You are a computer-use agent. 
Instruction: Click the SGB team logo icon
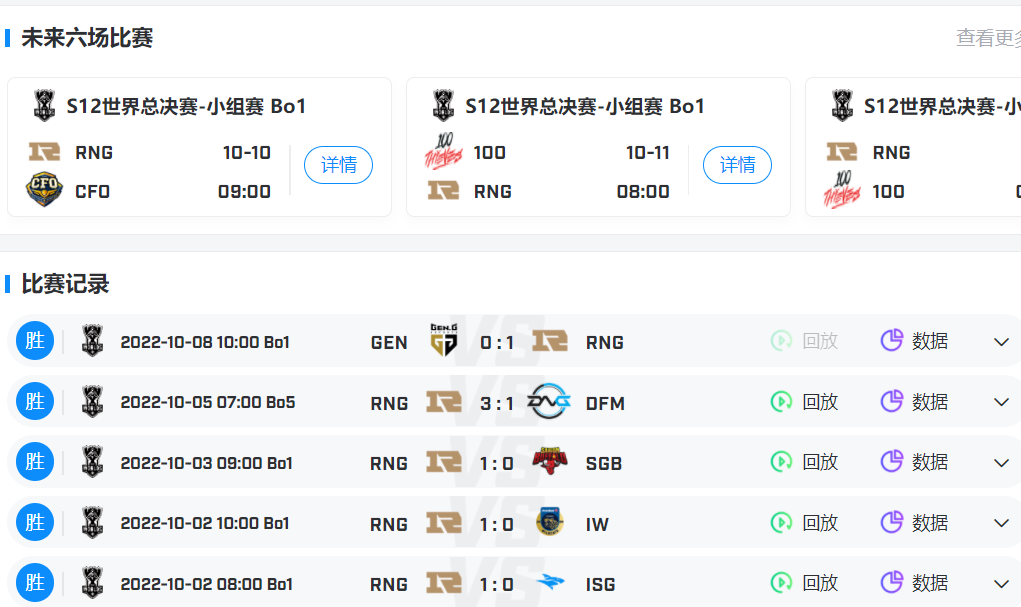coord(549,462)
